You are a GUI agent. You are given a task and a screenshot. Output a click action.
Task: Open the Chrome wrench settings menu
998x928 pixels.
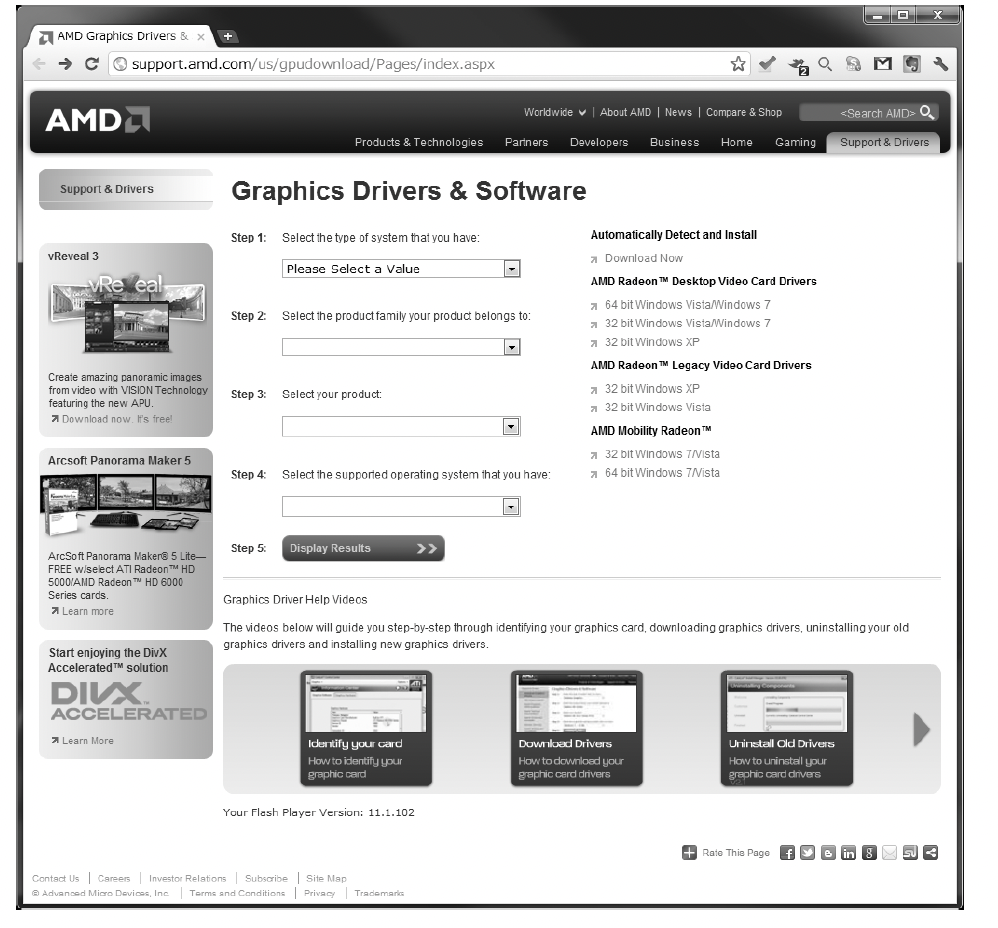[941, 64]
